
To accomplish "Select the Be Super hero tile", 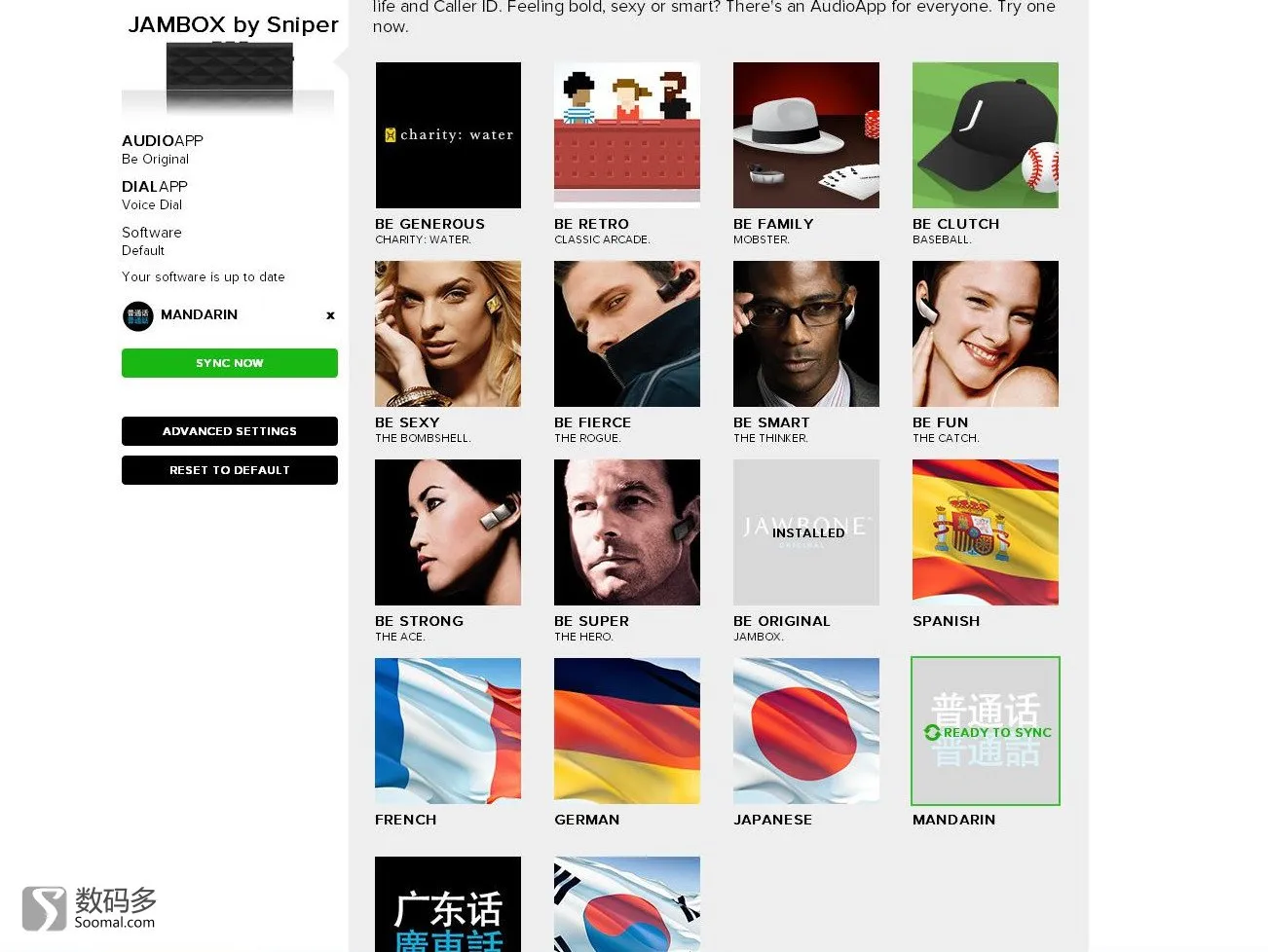I will [627, 532].
